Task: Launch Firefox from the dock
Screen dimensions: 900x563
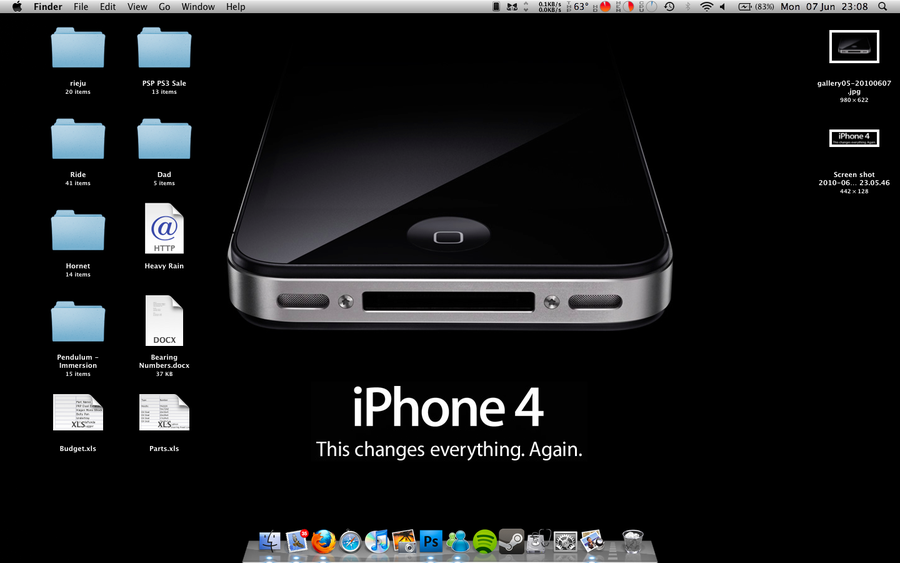Action: tap(323, 541)
